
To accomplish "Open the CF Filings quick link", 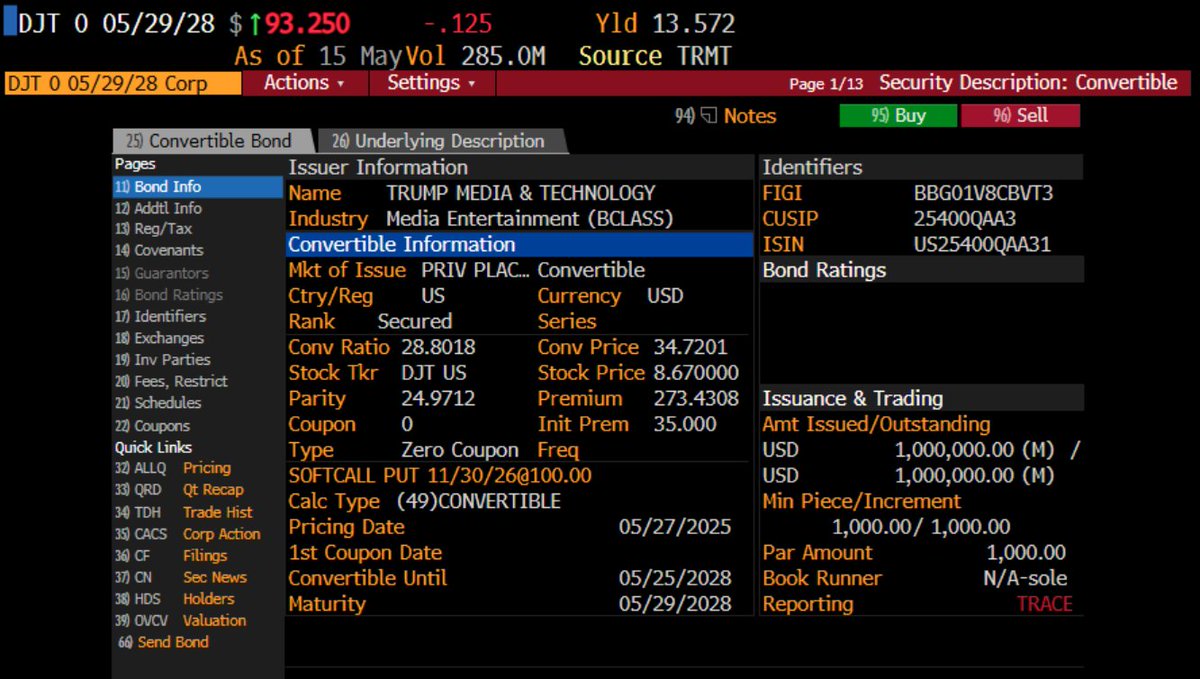I will pos(171,556).
